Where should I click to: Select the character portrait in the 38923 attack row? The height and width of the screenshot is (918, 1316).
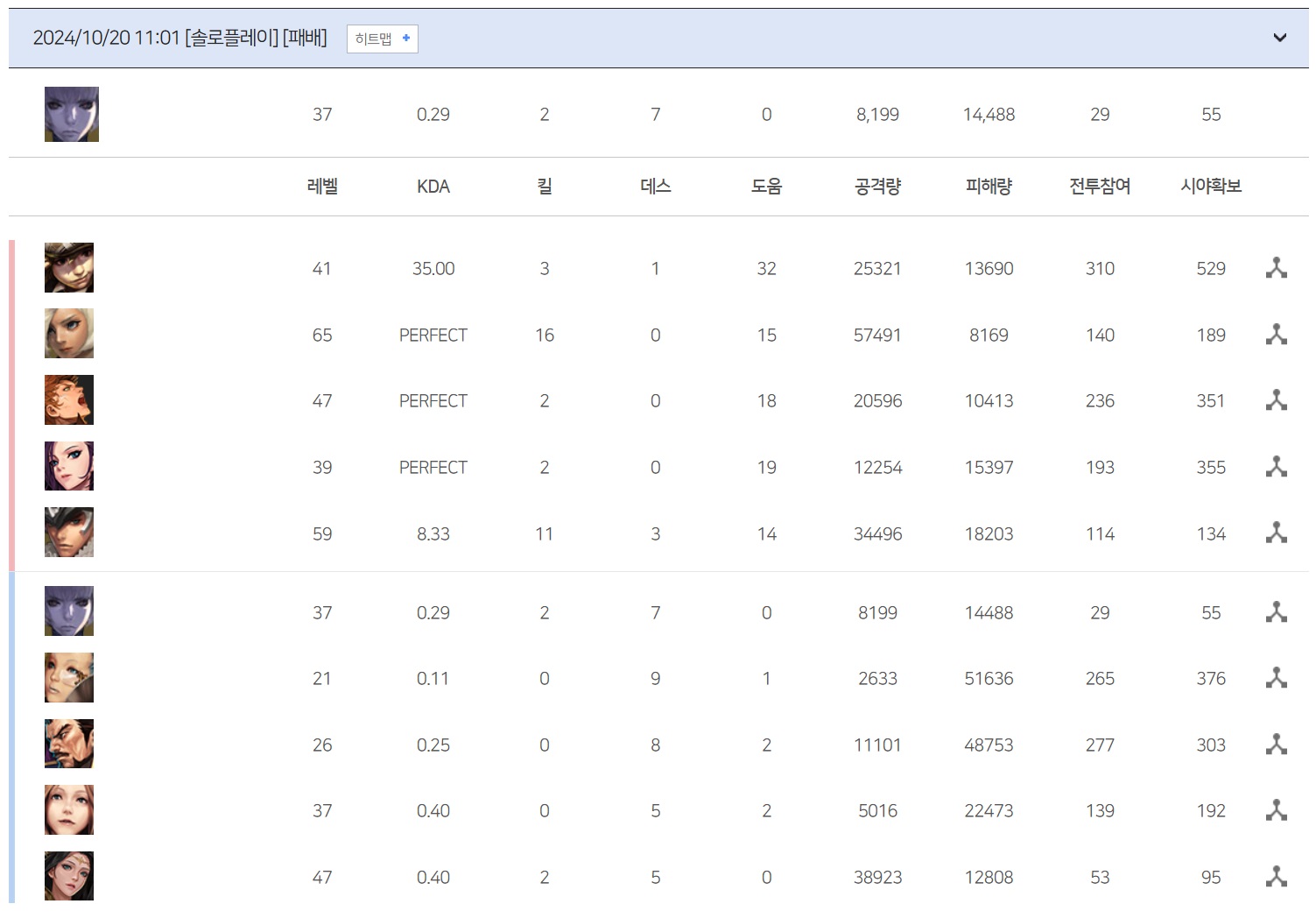click(x=69, y=876)
